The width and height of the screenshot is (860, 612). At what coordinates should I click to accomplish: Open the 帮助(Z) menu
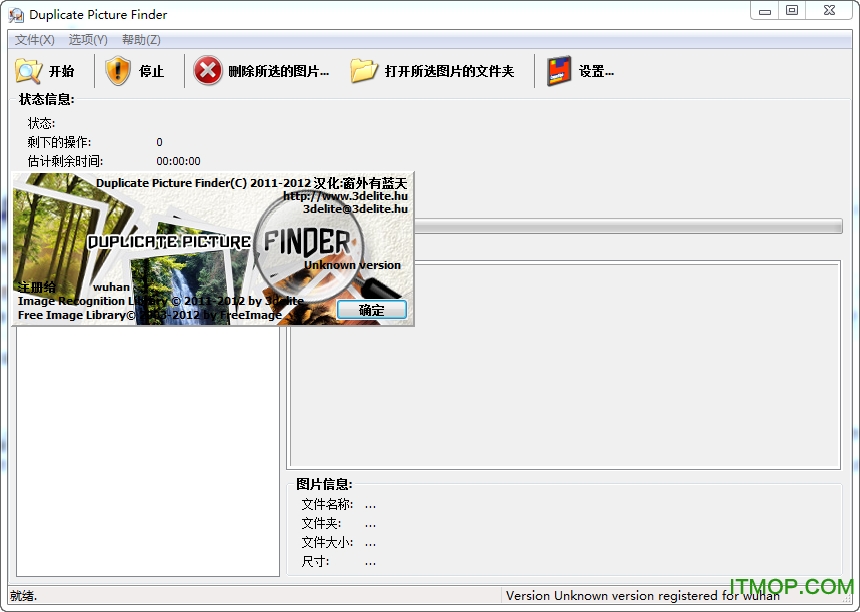(141, 40)
